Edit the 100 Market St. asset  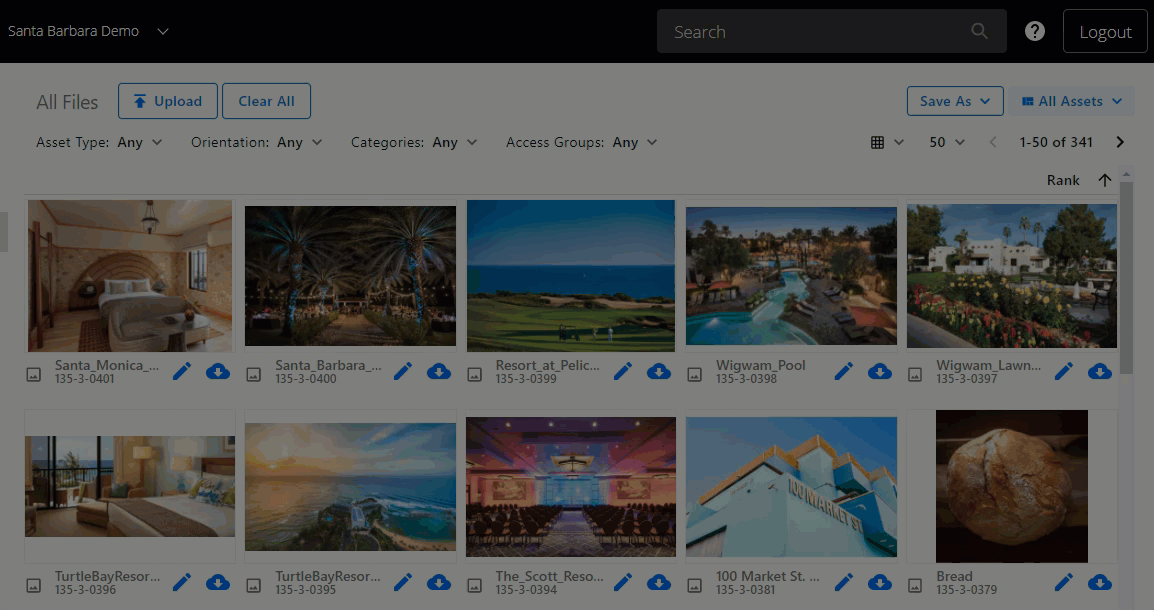point(843,583)
